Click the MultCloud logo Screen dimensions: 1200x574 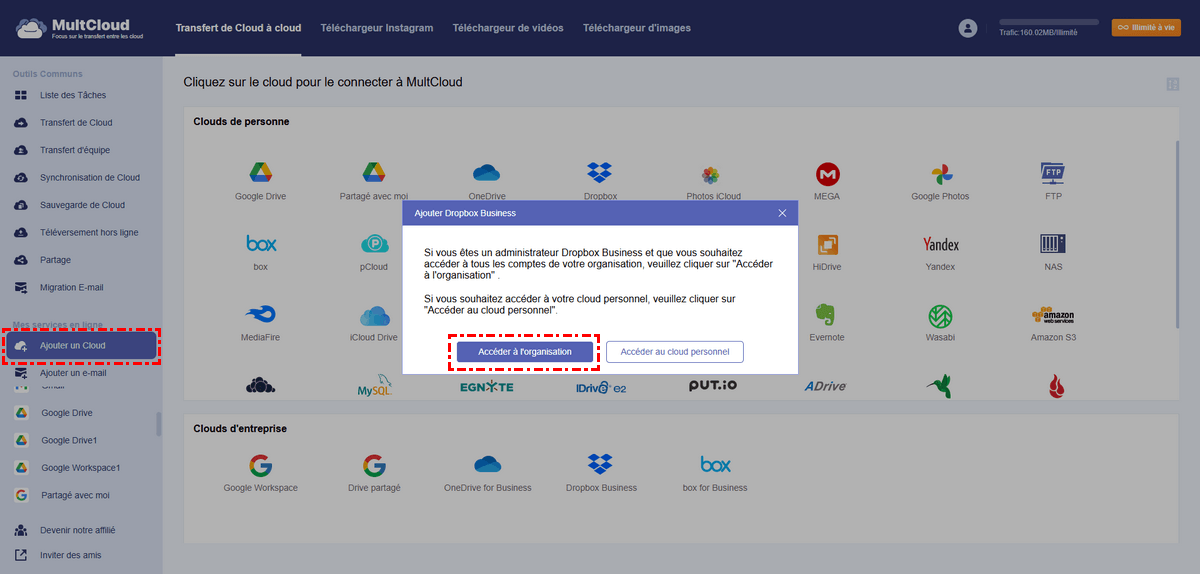click(79, 28)
